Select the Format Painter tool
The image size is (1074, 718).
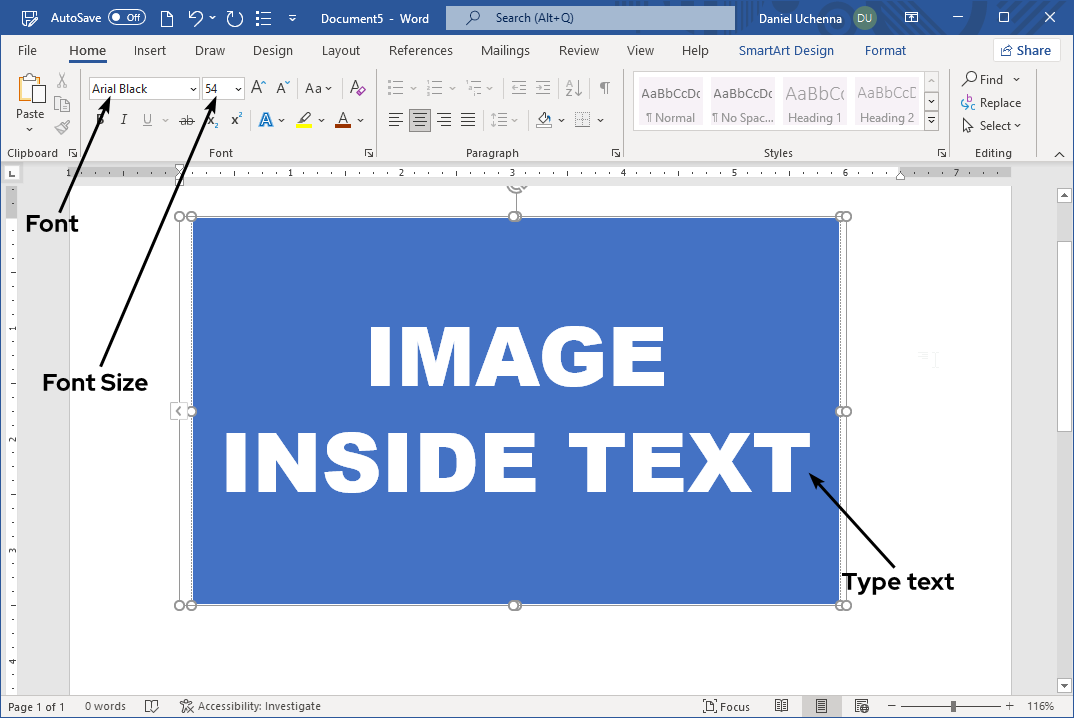click(61, 126)
